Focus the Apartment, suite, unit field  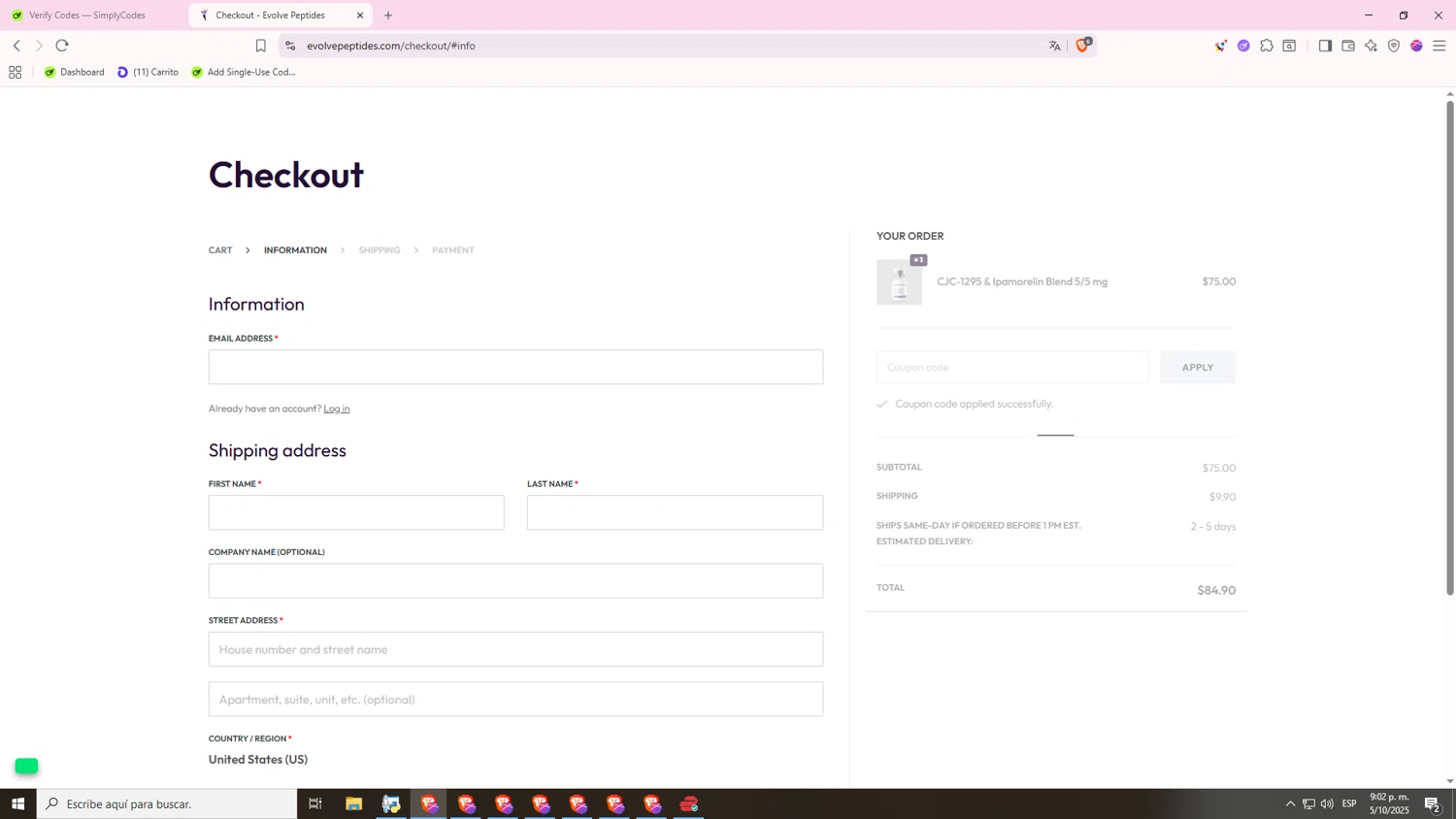(515, 699)
